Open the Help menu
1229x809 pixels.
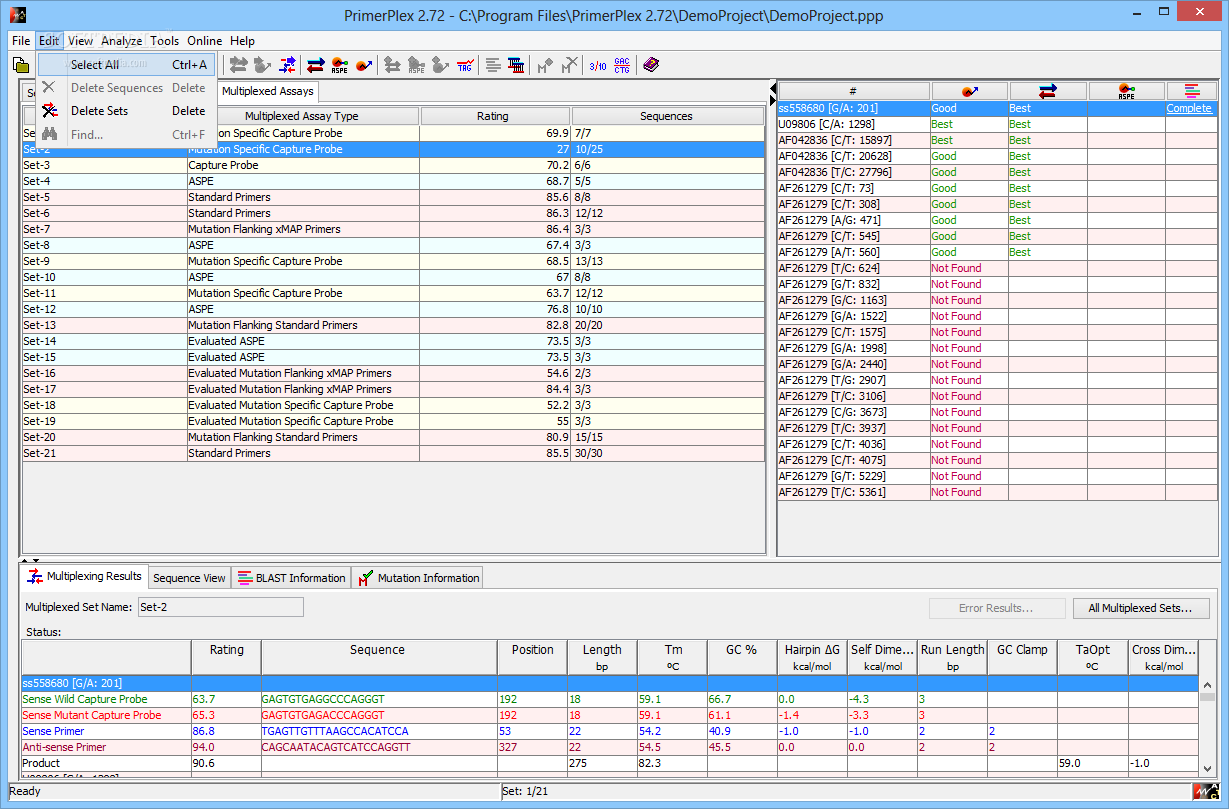click(x=242, y=41)
